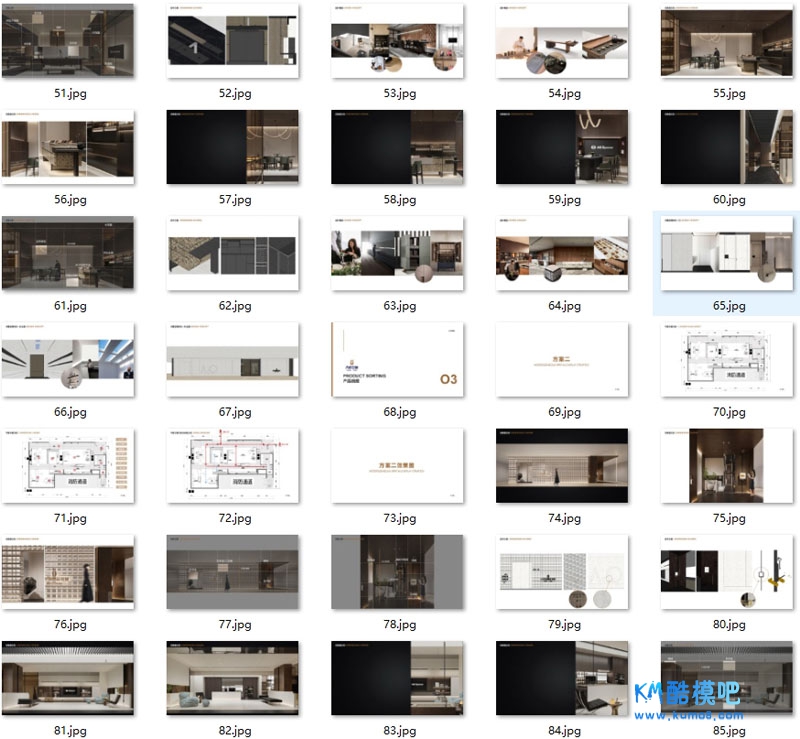Select the 51.jpg thumbnail
The width and height of the screenshot is (800, 739).
tap(69, 41)
